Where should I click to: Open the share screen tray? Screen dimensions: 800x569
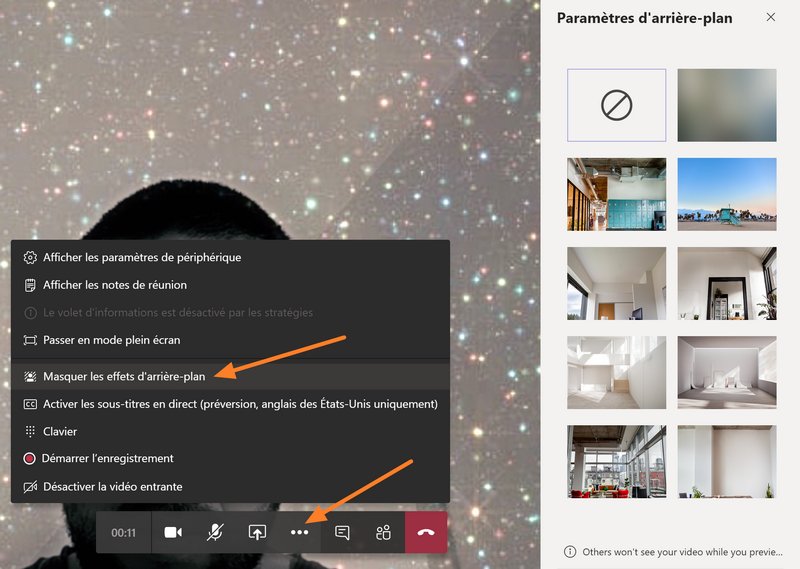(x=257, y=532)
